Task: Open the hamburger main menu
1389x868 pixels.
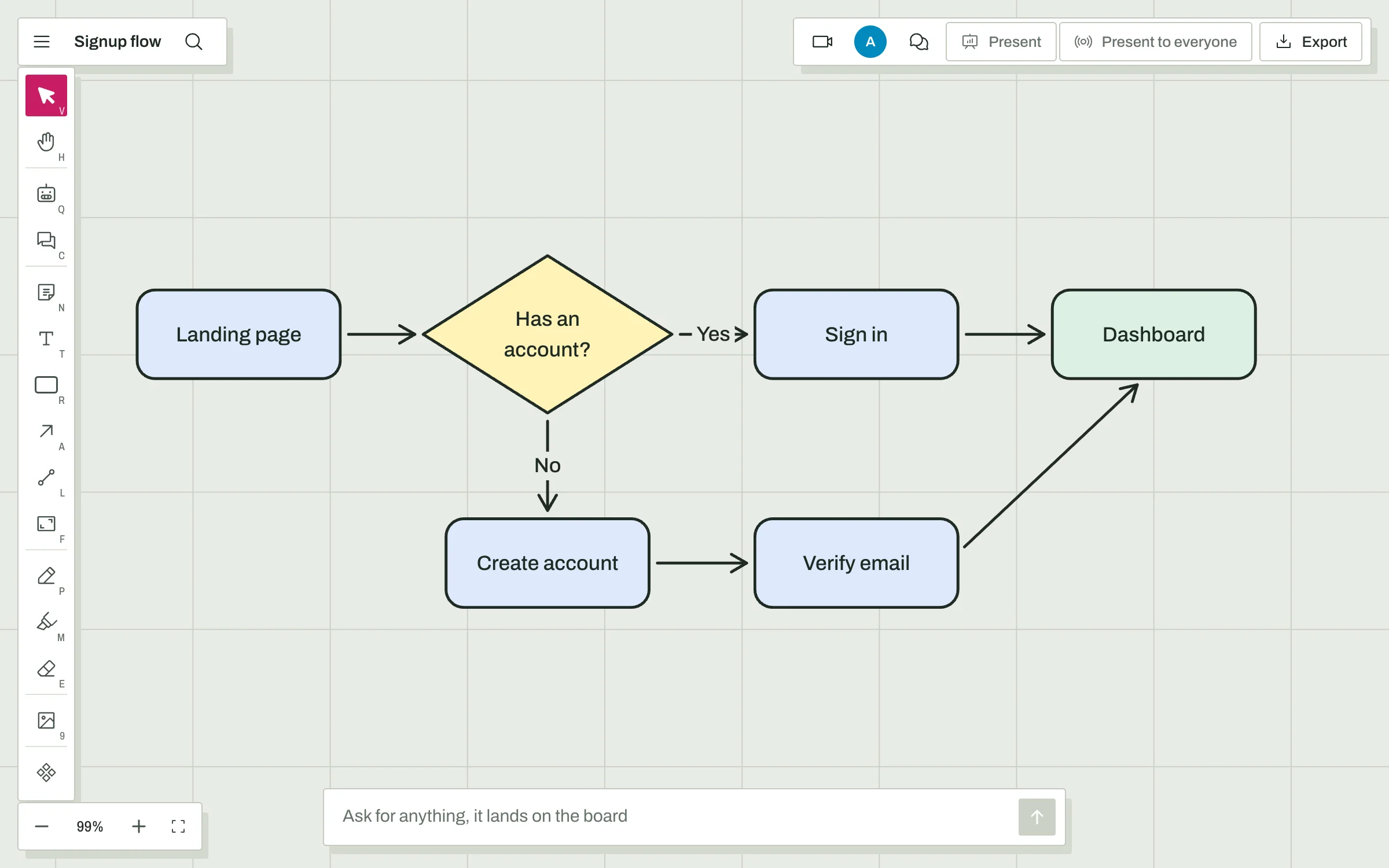Action: point(42,42)
